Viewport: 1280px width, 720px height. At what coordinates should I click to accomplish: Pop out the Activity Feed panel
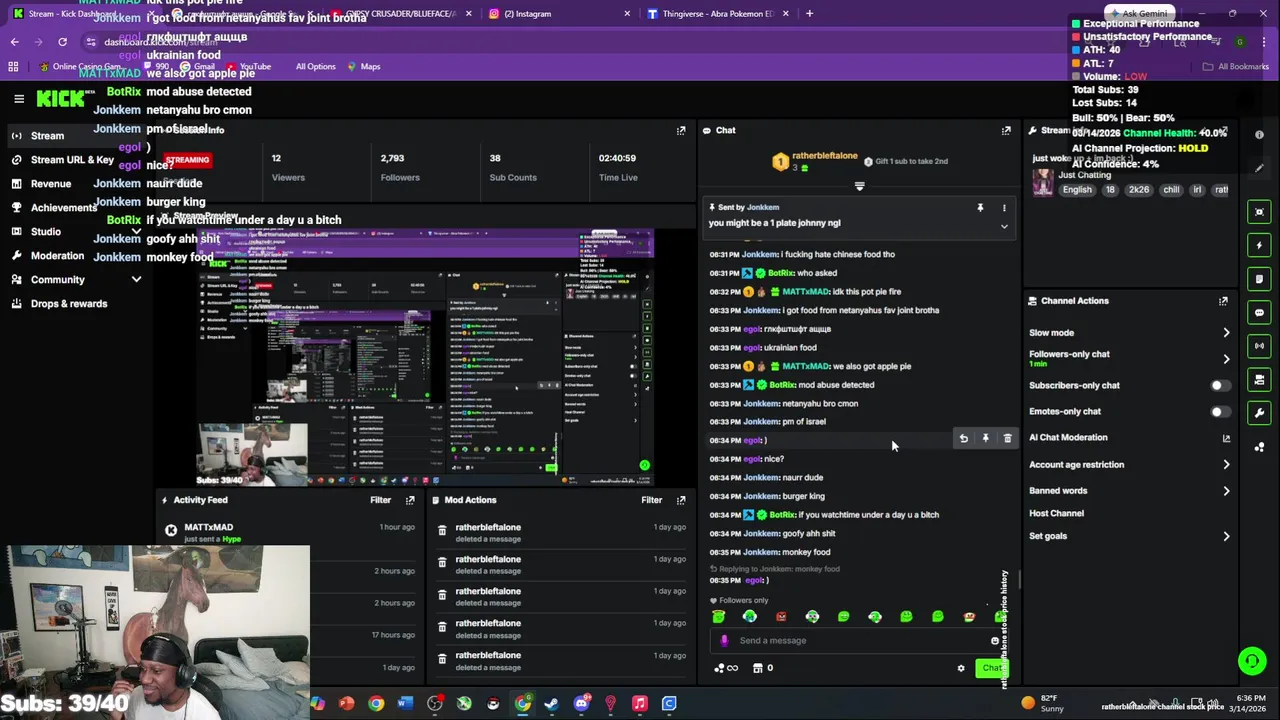pyautogui.click(x=410, y=500)
